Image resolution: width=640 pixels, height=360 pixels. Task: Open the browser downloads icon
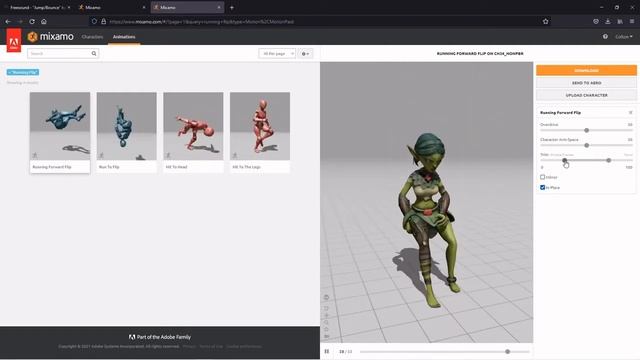pyautogui.click(x=608, y=21)
